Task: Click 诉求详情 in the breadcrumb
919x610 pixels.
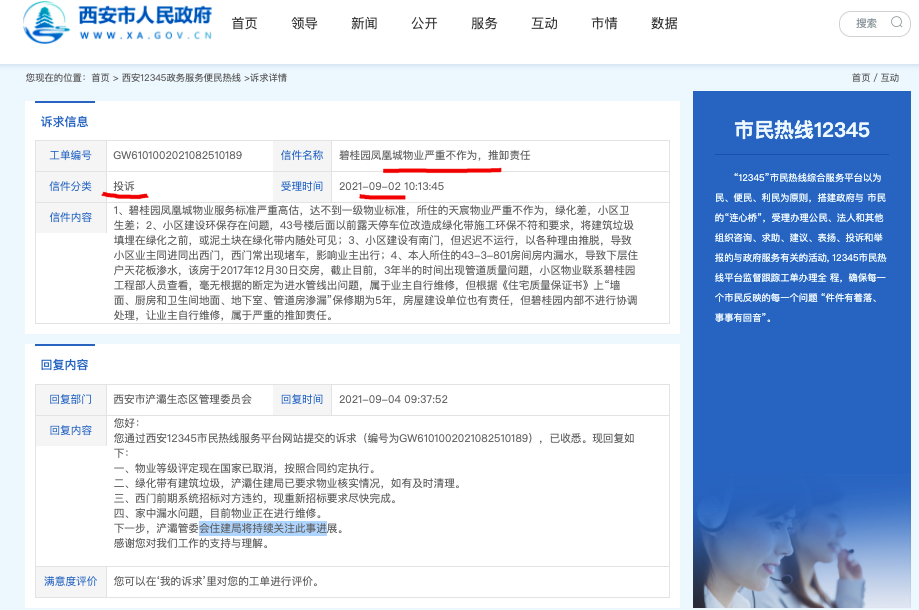Action: (268, 78)
